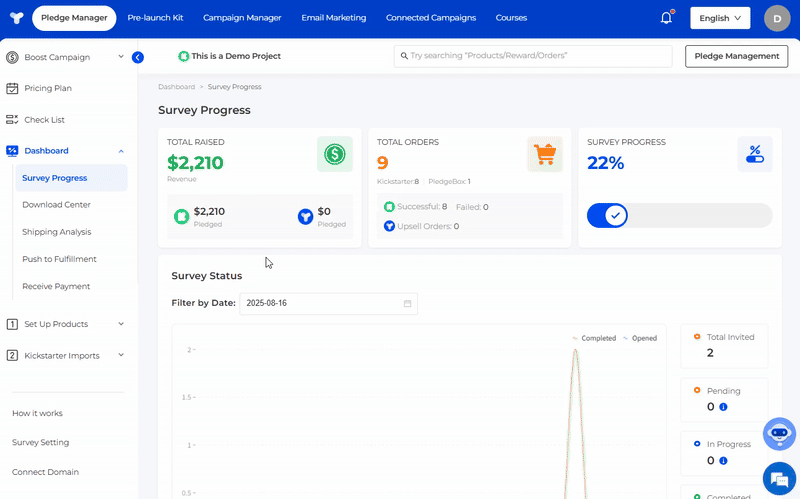
Task: Open the English language dropdown
Action: [720, 18]
